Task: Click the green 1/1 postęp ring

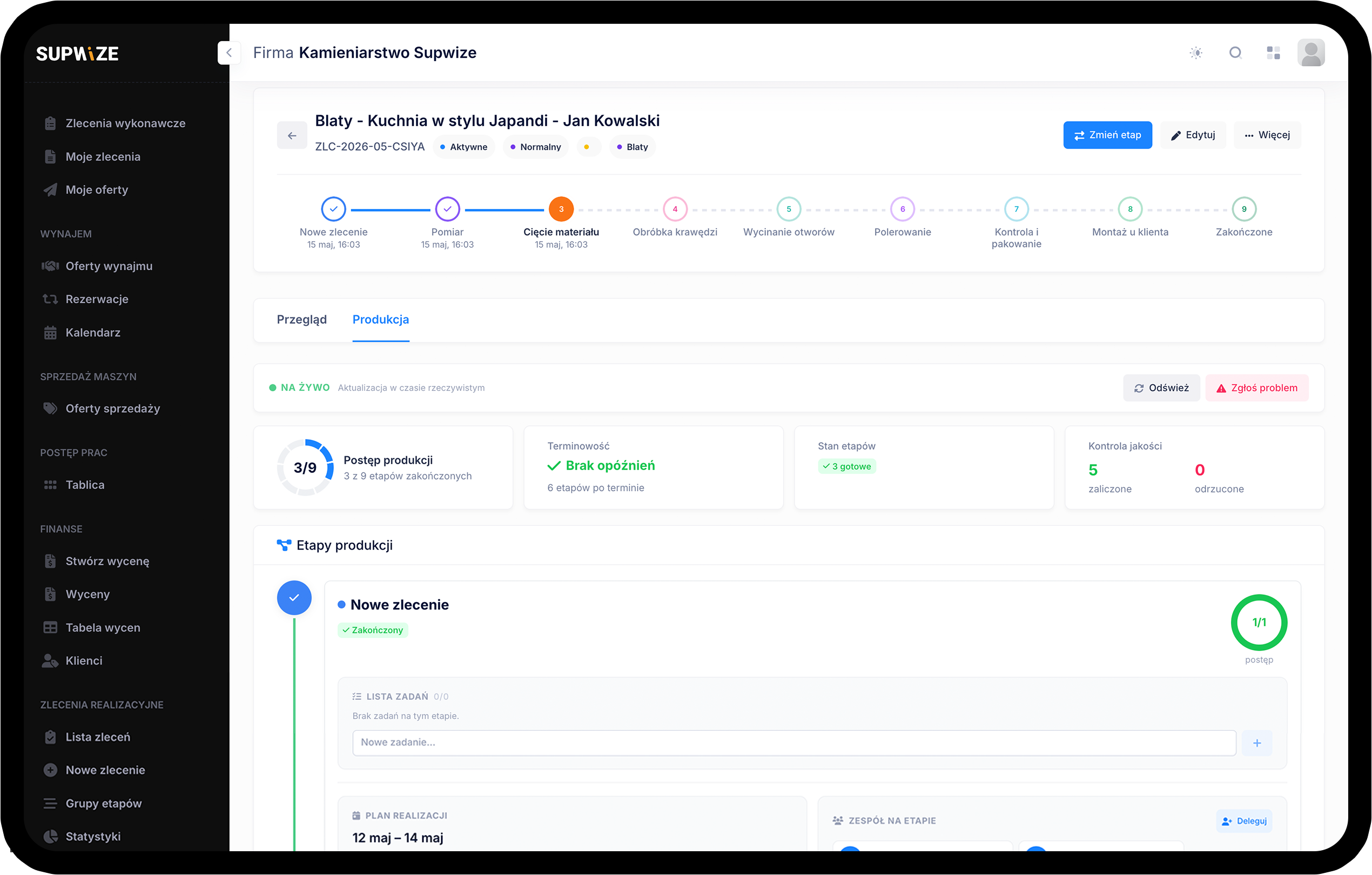Action: click(1259, 623)
